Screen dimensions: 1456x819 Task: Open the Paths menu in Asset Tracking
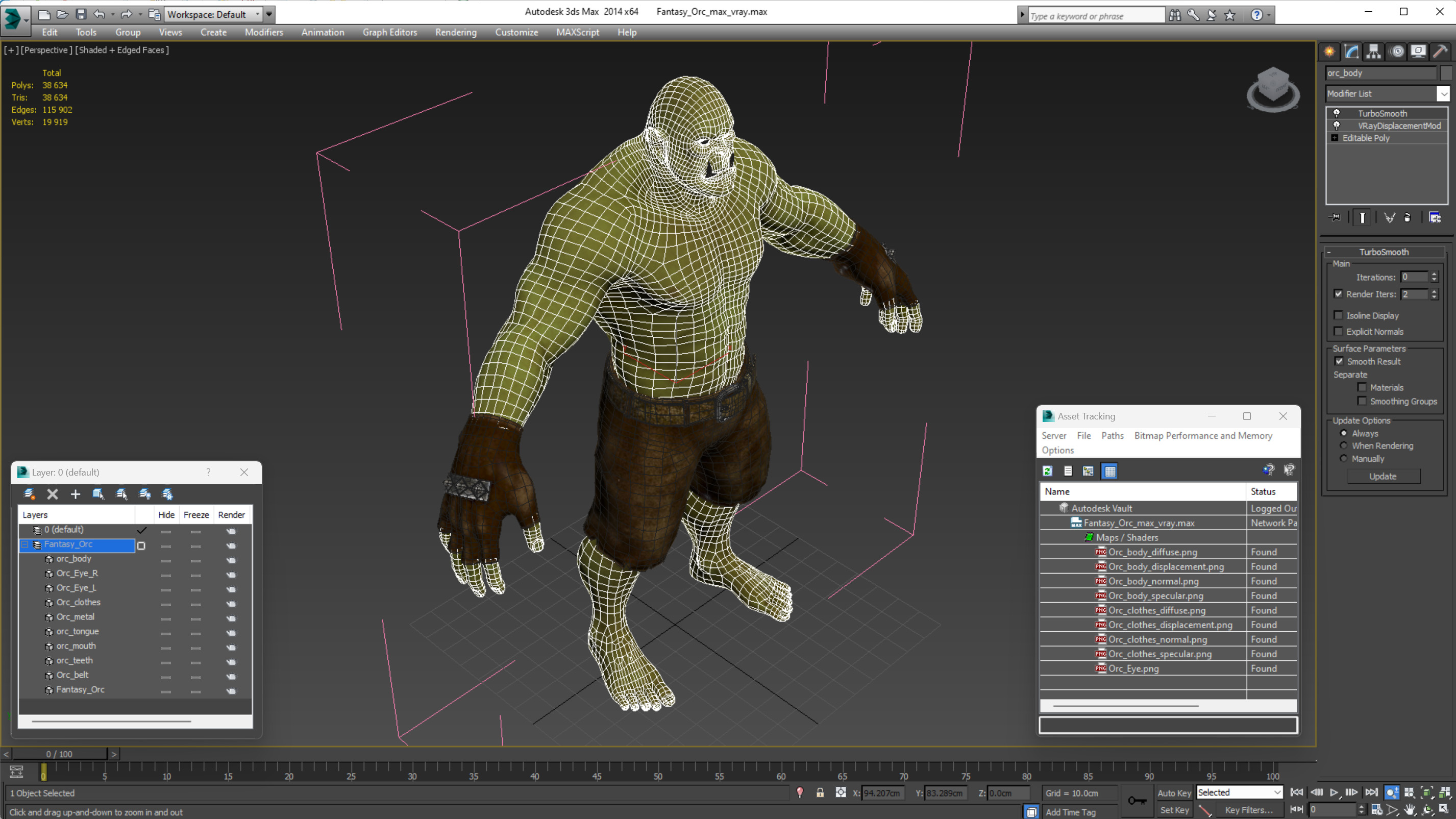pos(1112,435)
